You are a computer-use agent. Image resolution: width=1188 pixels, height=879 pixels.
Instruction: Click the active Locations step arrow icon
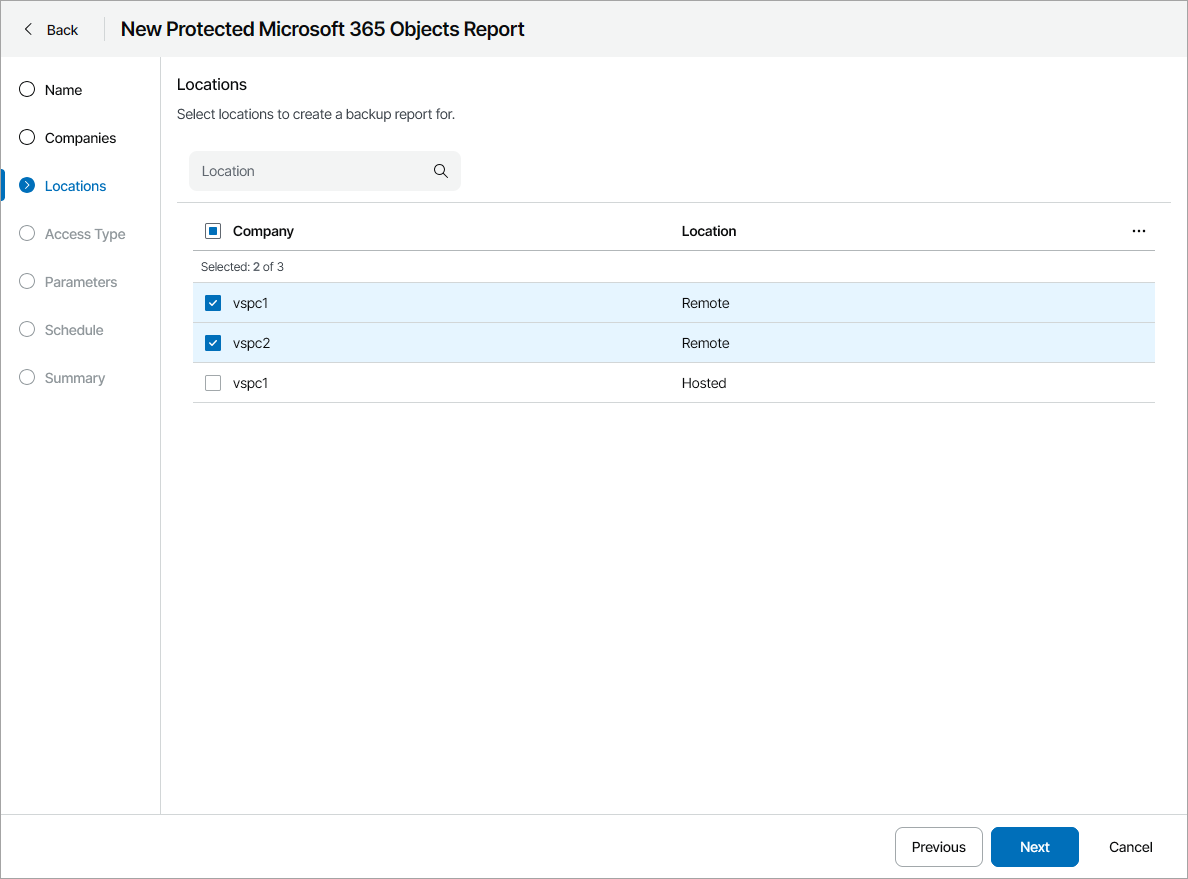pos(27,186)
